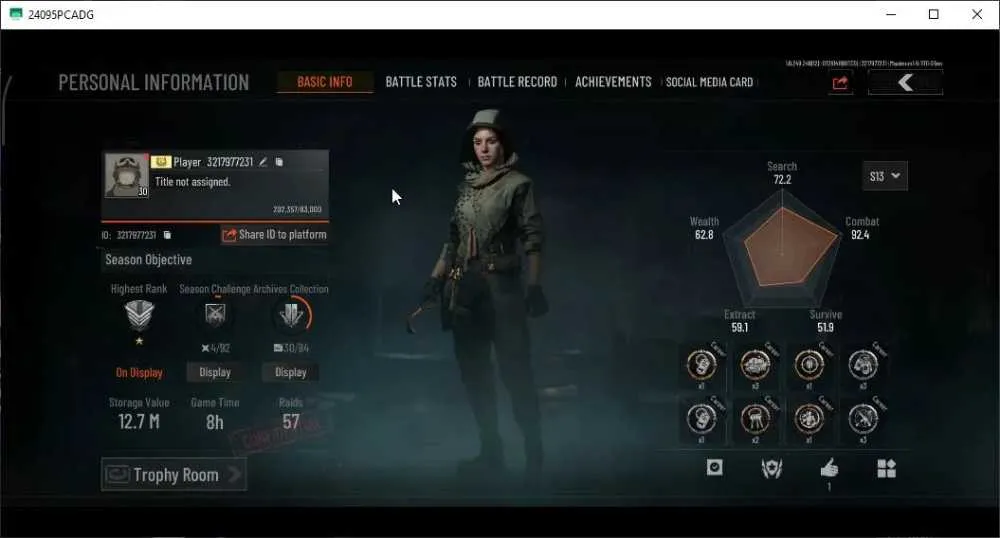
Task: Open the Social Media Card tab
Action: pos(709,82)
